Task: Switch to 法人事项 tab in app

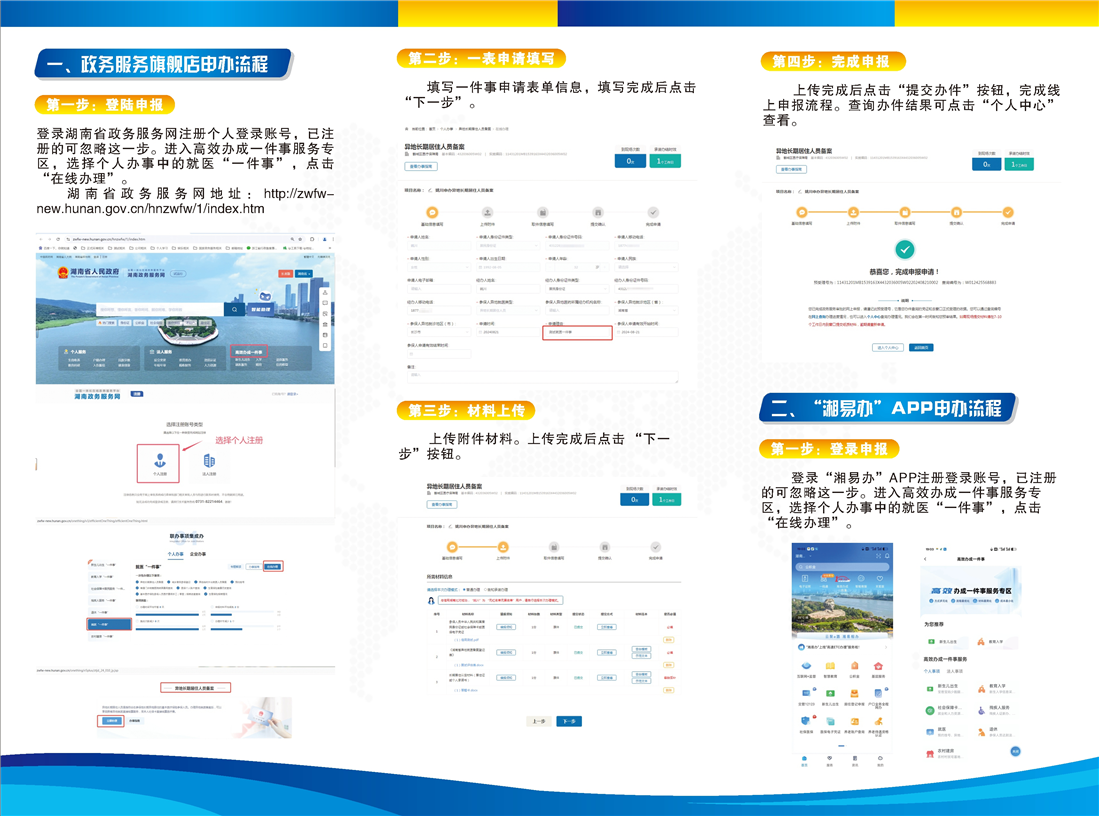Action: (955, 671)
